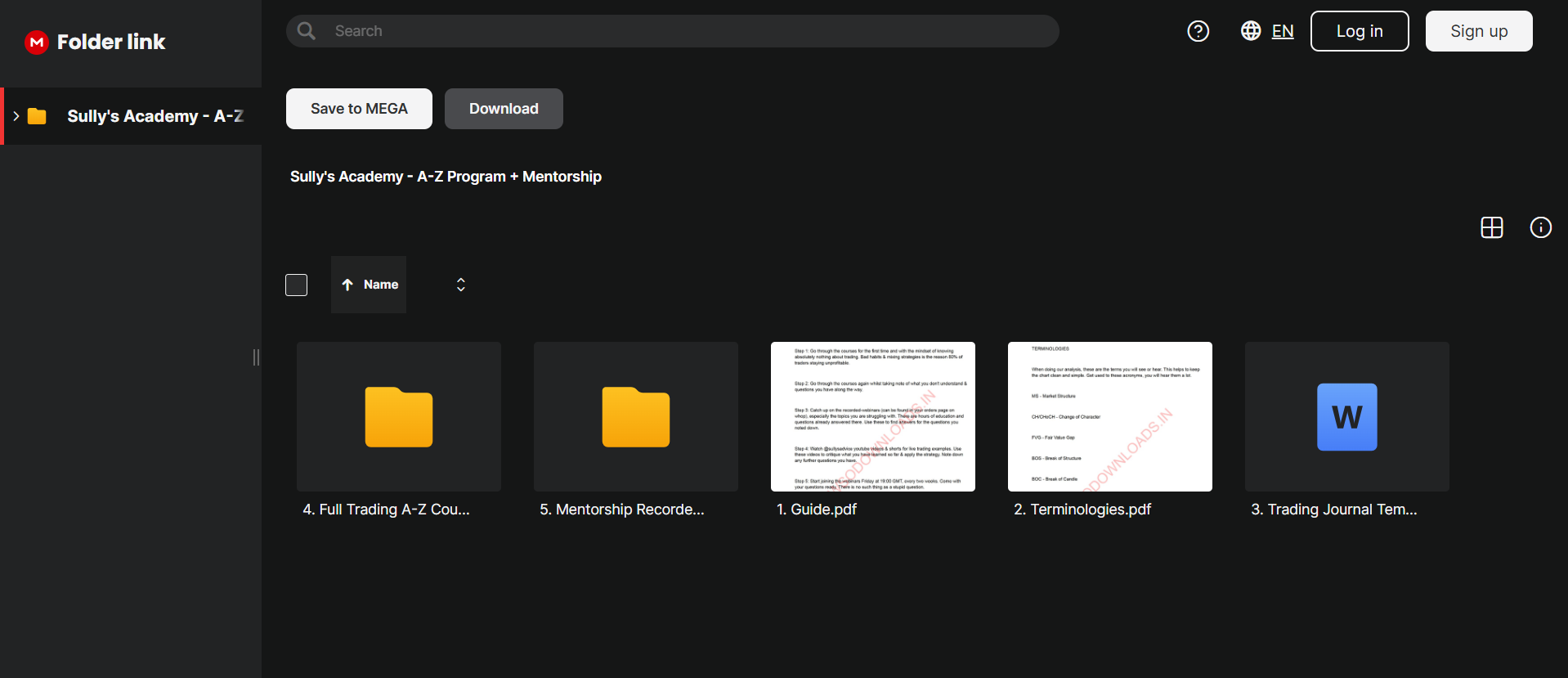Toggle the select-all checkbox
Image resolution: width=1568 pixels, height=678 pixels.
click(x=296, y=285)
